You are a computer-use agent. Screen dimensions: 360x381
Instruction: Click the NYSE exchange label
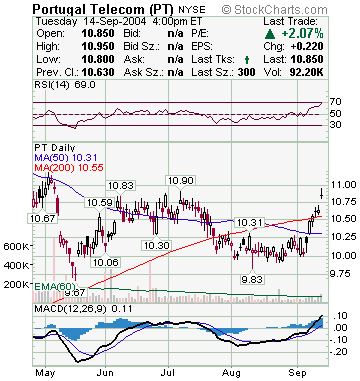coord(192,9)
